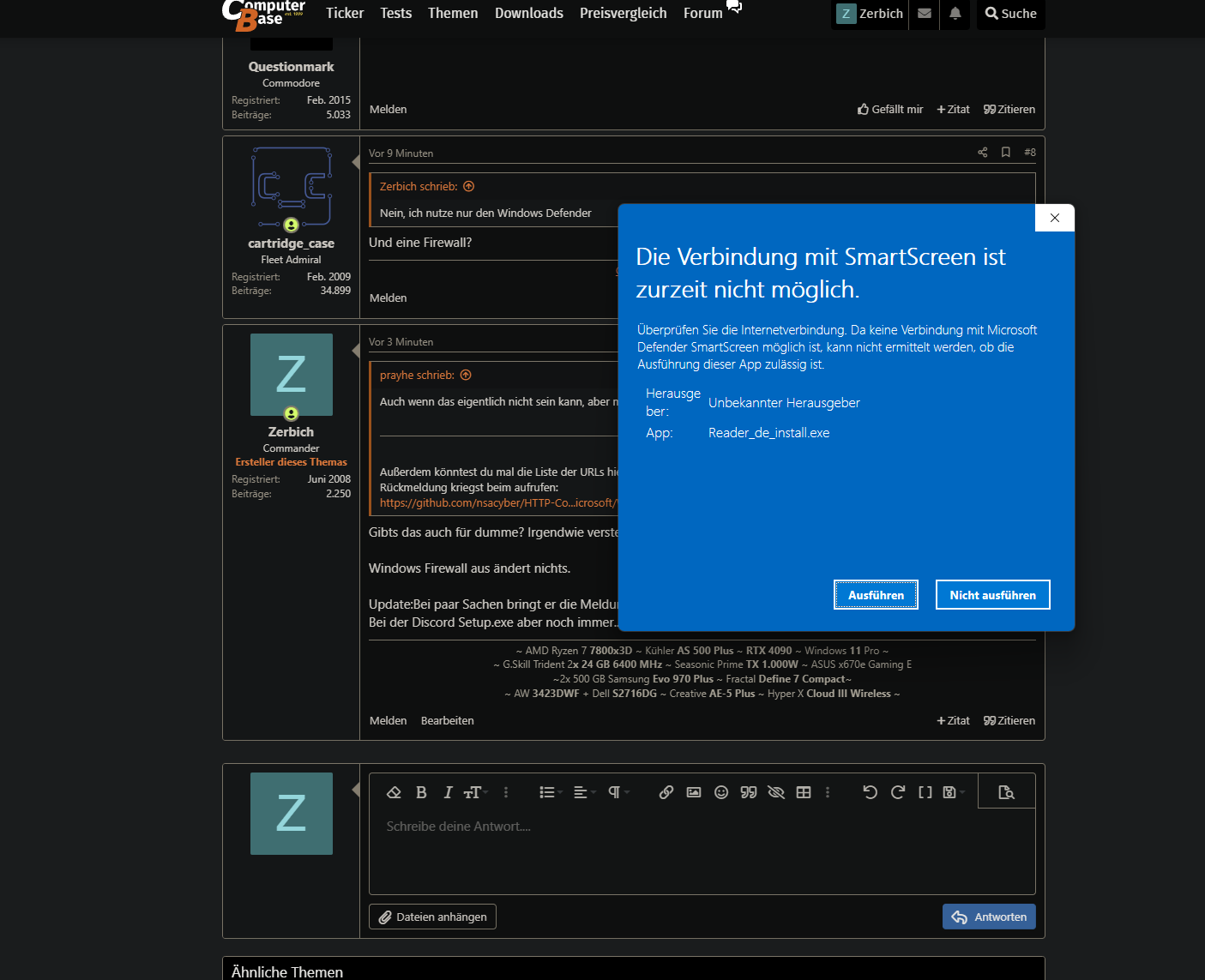Insert spoiler using crossed-eye icon
The image size is (1205, 980).
click(x=776, y=792)
